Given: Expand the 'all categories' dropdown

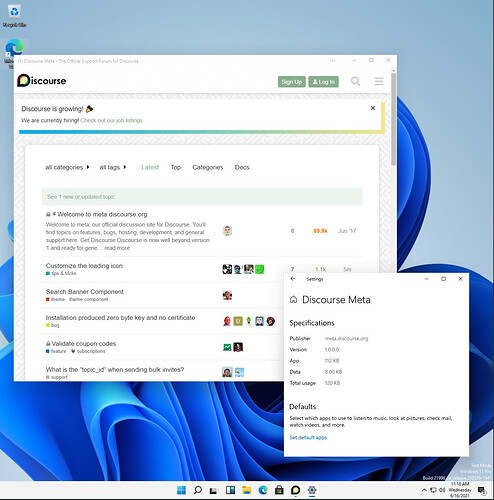Looking at the screenshot, I should pyautogui.click(x=67, y=167).
